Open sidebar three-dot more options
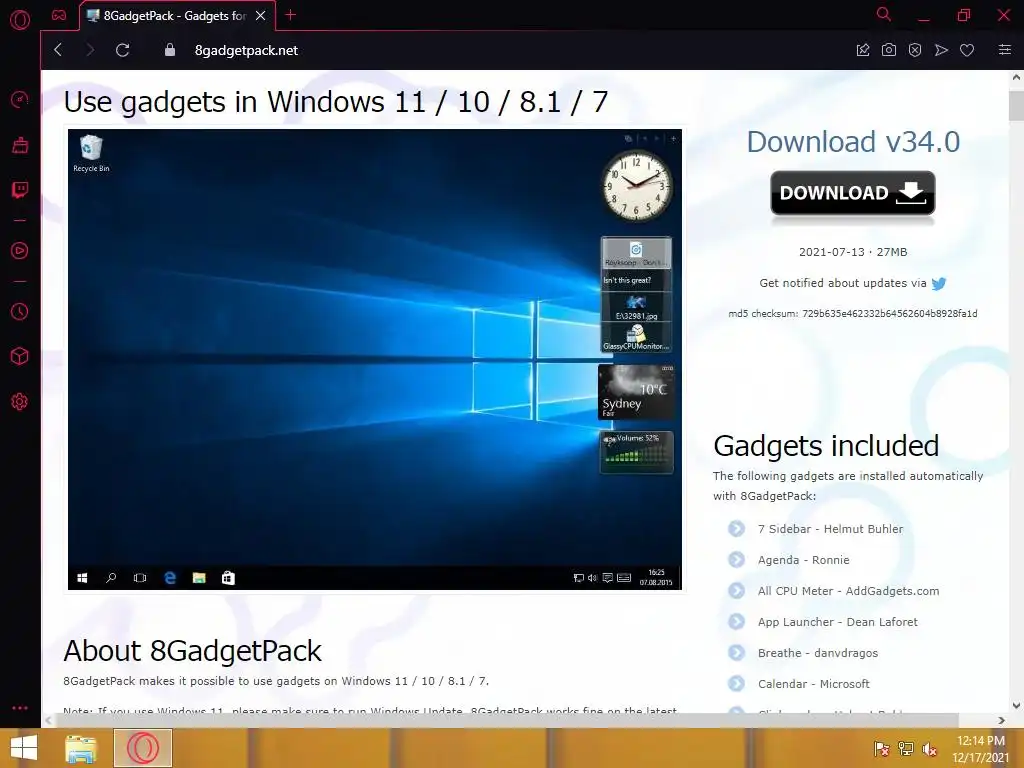Screen dimensions: 1024x768 [x=20, y=708]
